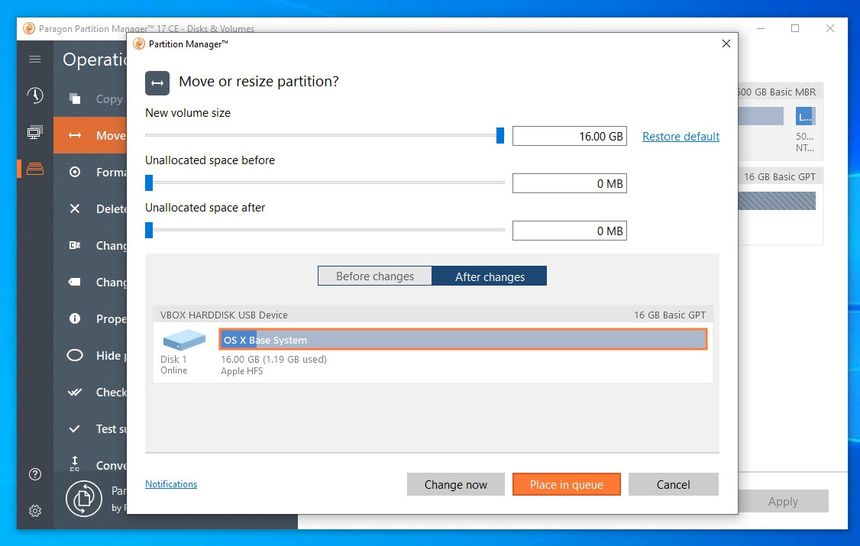
Task: Click the computer monitor icon in sidebar
Action: click(35, 133)
